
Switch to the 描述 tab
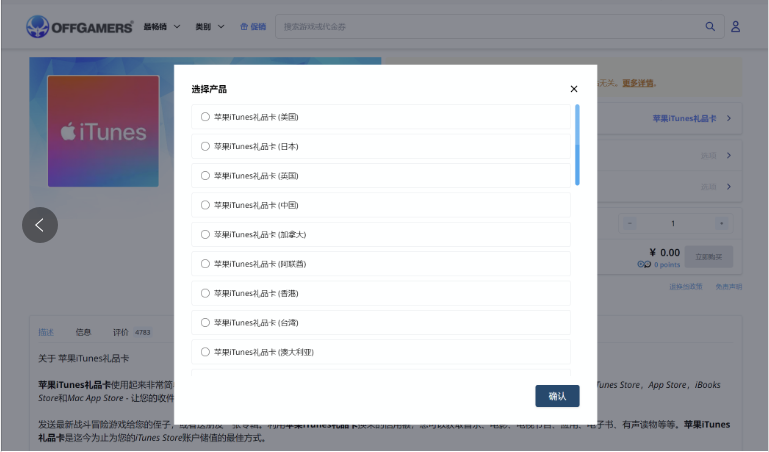click(x=46, y=332)
